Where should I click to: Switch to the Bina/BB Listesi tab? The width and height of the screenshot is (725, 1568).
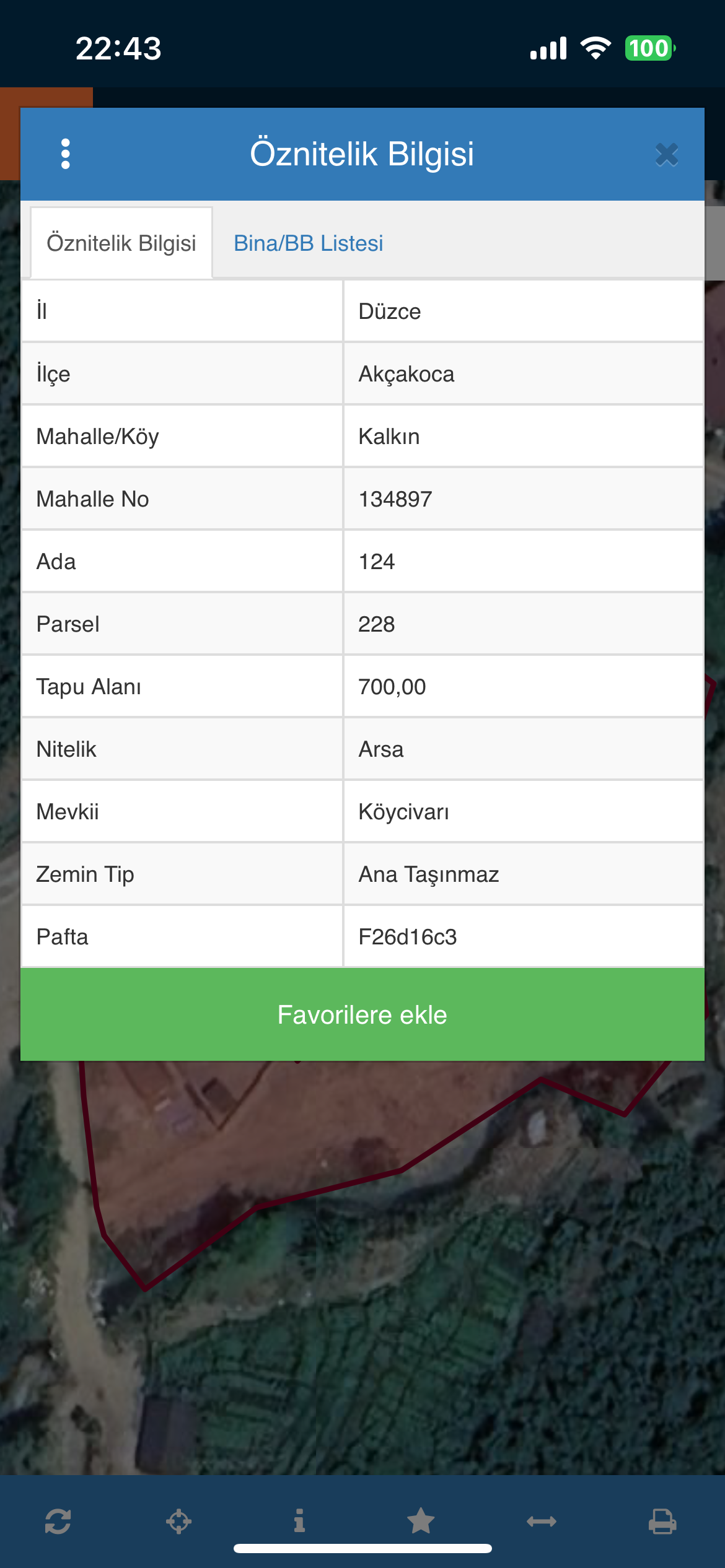(x=308, y=243)
